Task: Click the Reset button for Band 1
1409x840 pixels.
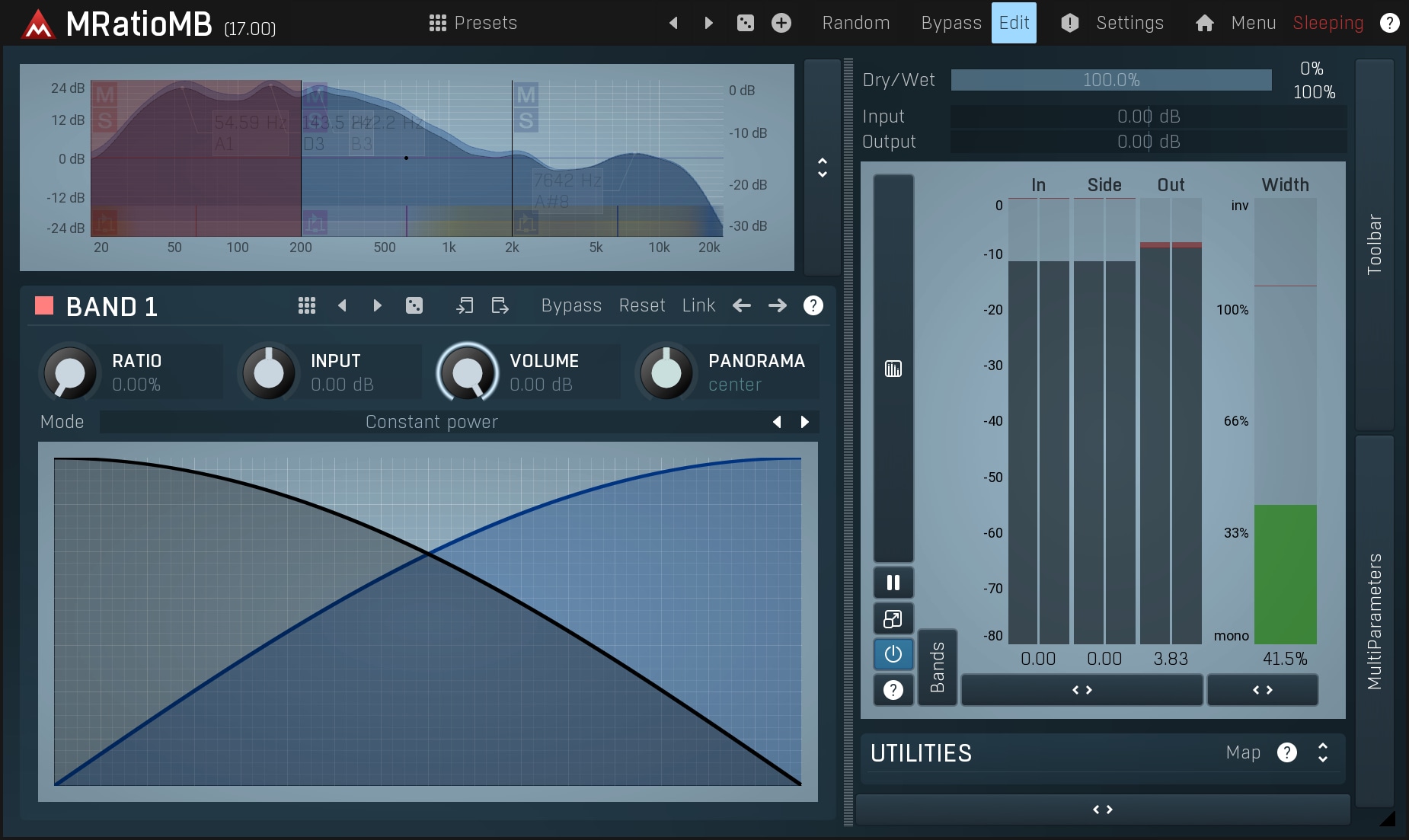Action: [641, 305]
